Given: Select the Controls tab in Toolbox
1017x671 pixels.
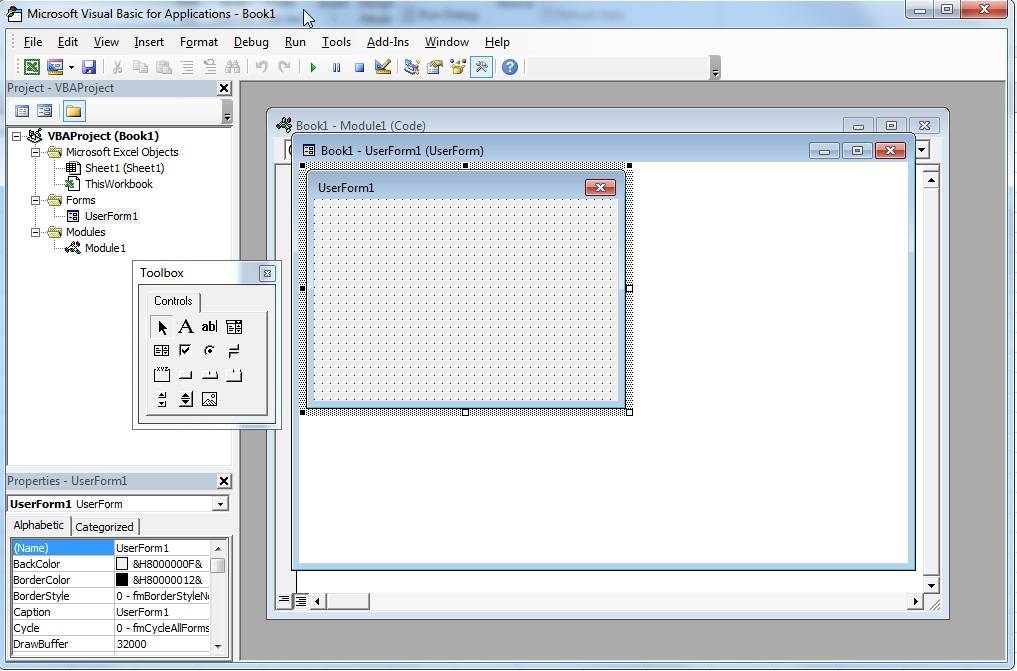Looking at the screenshot, I should click(x=173, y=301).
